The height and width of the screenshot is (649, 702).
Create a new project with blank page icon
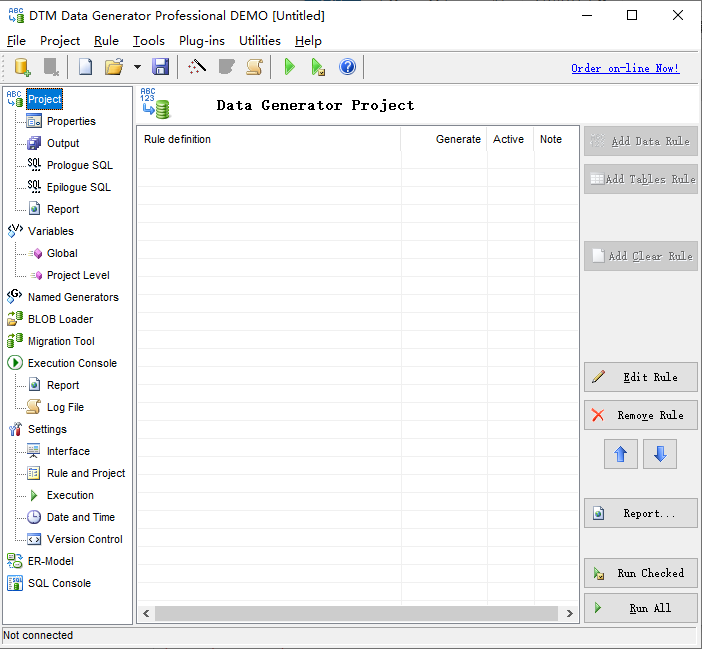[86, 67]
